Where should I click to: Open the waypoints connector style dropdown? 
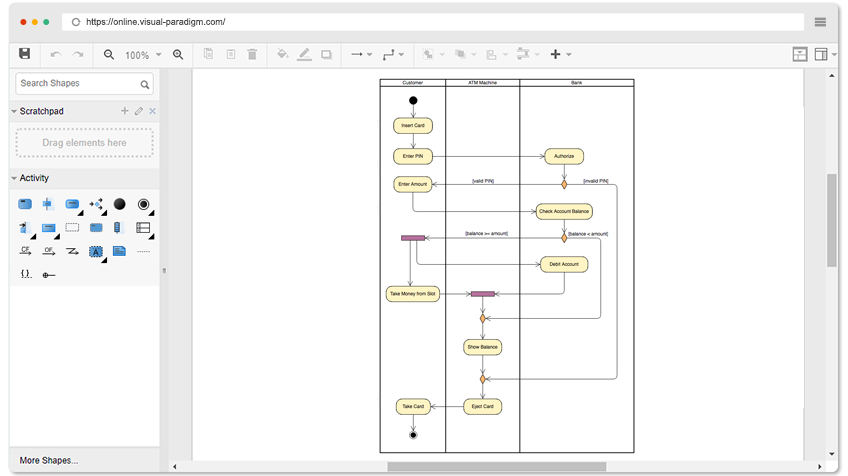(x=393, y=55)
